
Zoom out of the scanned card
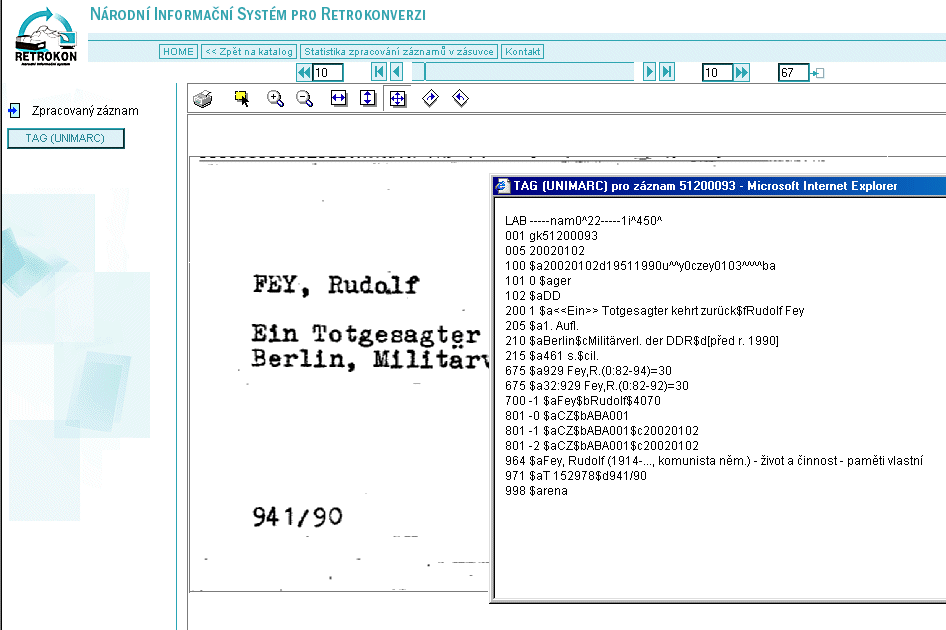(x=305, y=98)
